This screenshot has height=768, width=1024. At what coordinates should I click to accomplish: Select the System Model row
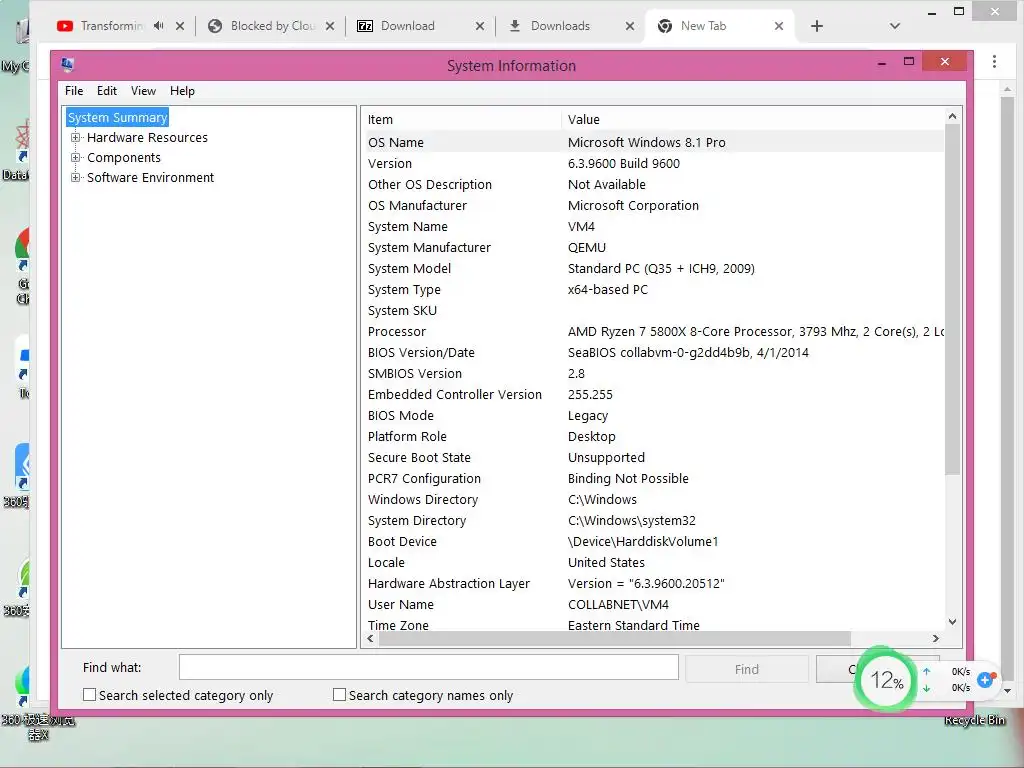[653, 268]
